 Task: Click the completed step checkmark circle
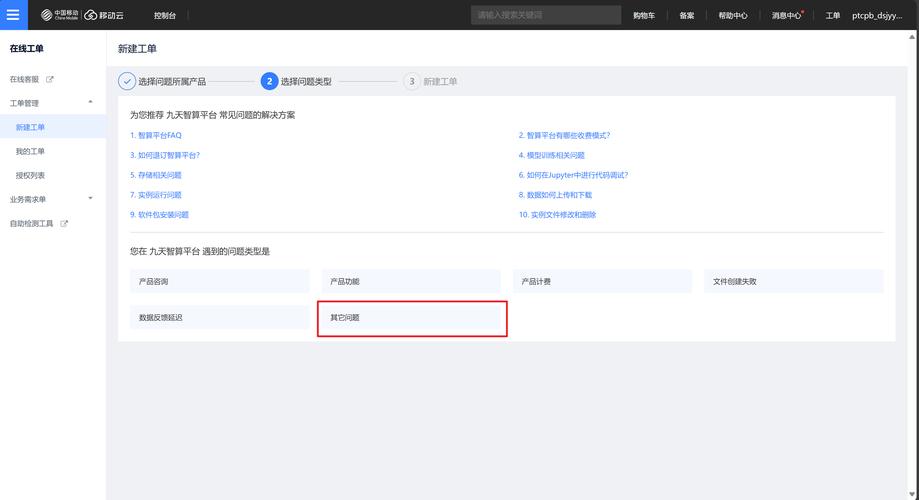pyautogui.click(x=127, y=81)
